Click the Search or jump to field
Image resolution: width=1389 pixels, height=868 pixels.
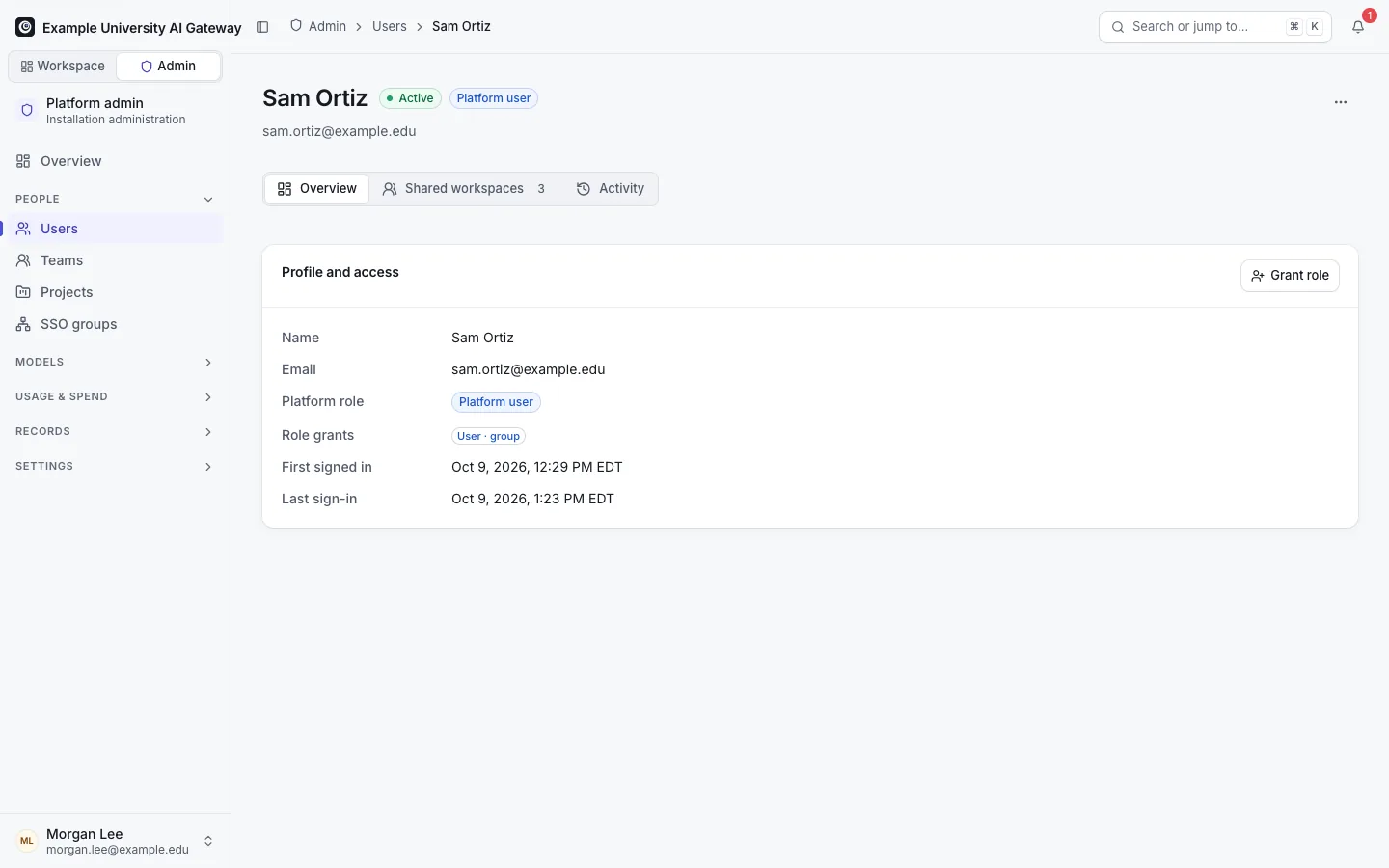click(1215, 27)
